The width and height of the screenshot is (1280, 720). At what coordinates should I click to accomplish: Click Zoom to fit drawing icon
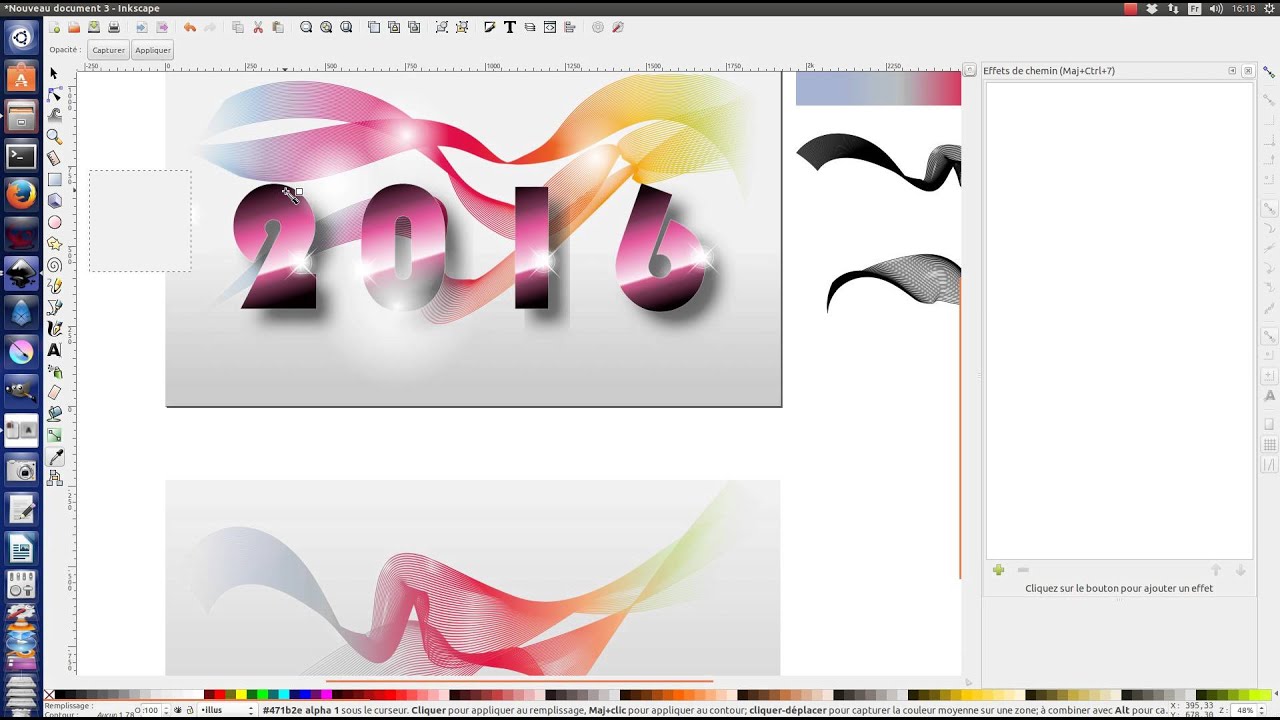pos(326,27)
